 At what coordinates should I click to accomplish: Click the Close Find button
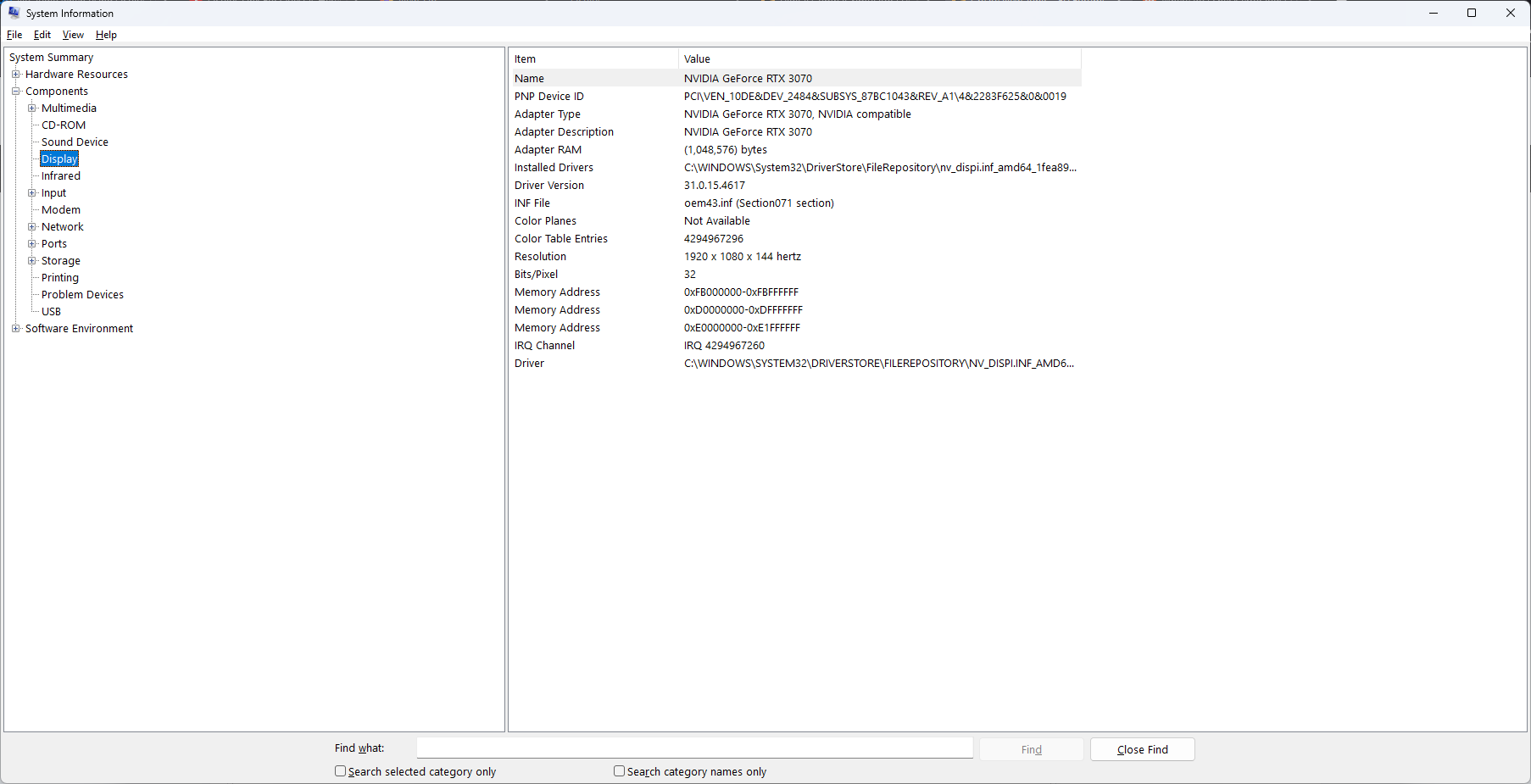click(x=1142, y=749)
